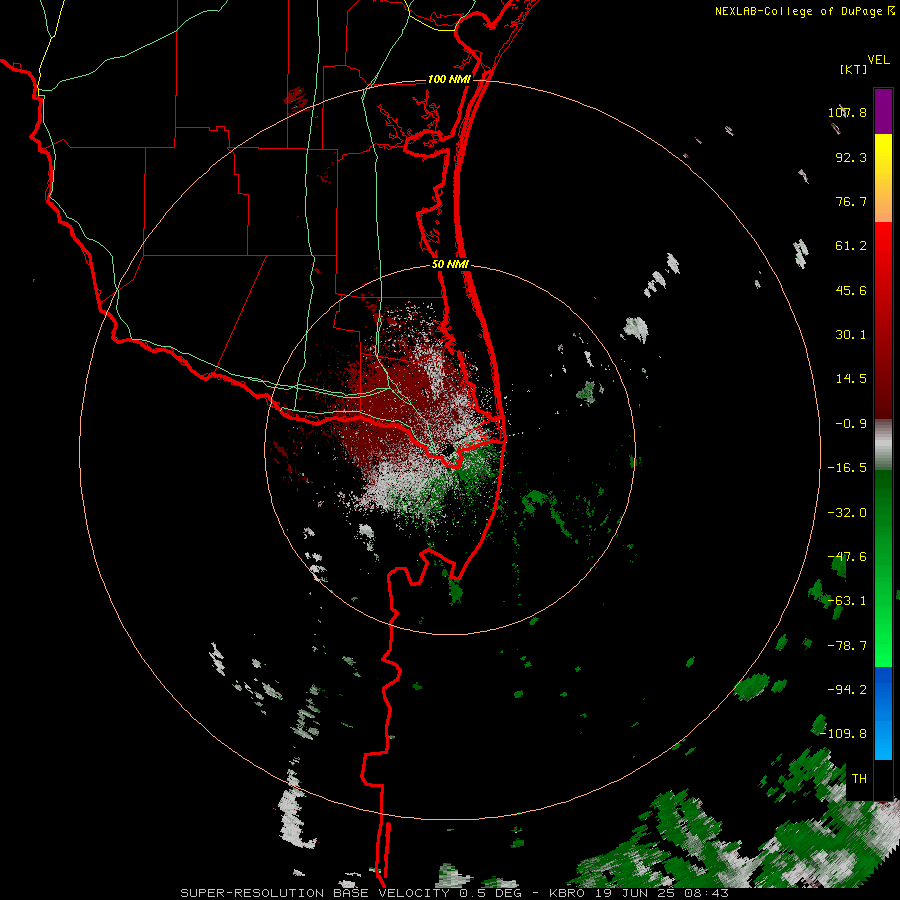Click the -47.6 legend value
This screenshot has height=900, width=900.
coord(847,557)
